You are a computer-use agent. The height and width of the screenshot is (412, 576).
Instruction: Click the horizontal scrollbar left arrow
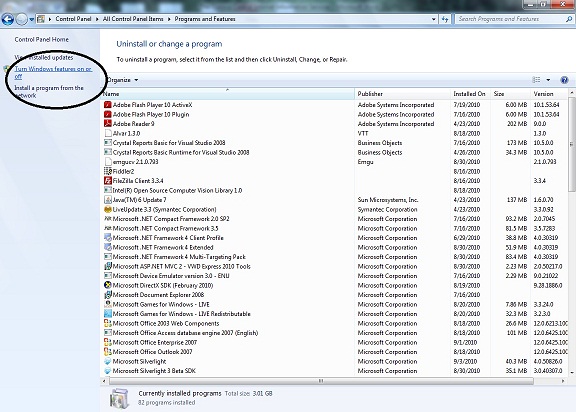(x=104, y=381)
